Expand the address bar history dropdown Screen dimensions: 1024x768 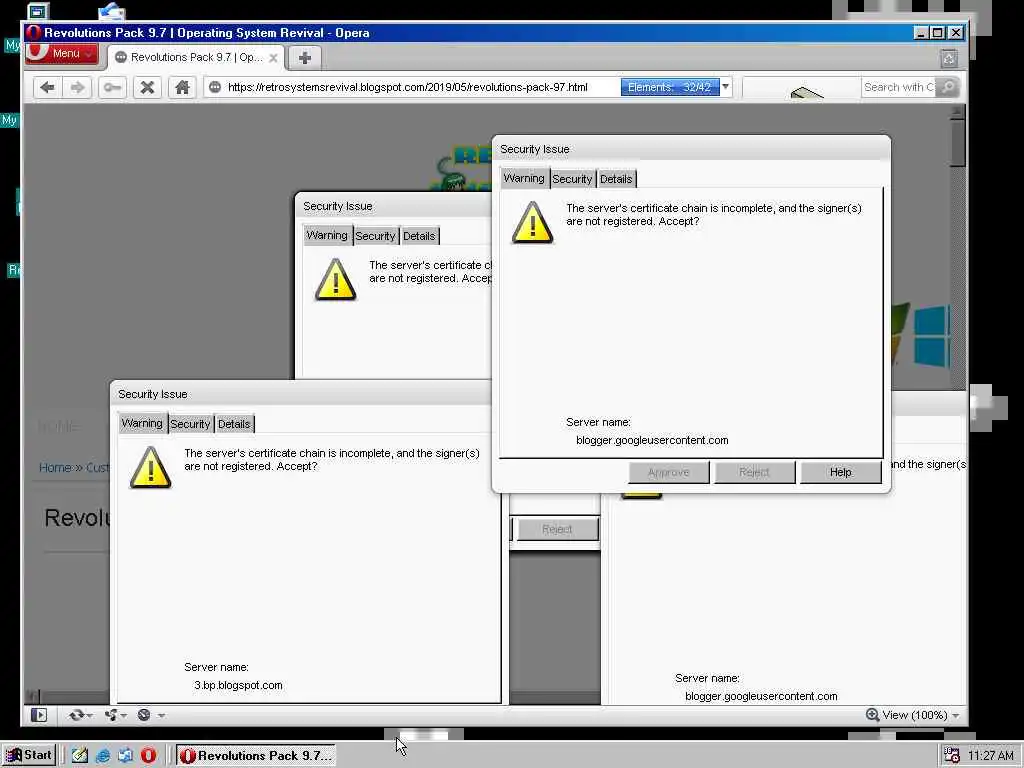pos(726,87)
